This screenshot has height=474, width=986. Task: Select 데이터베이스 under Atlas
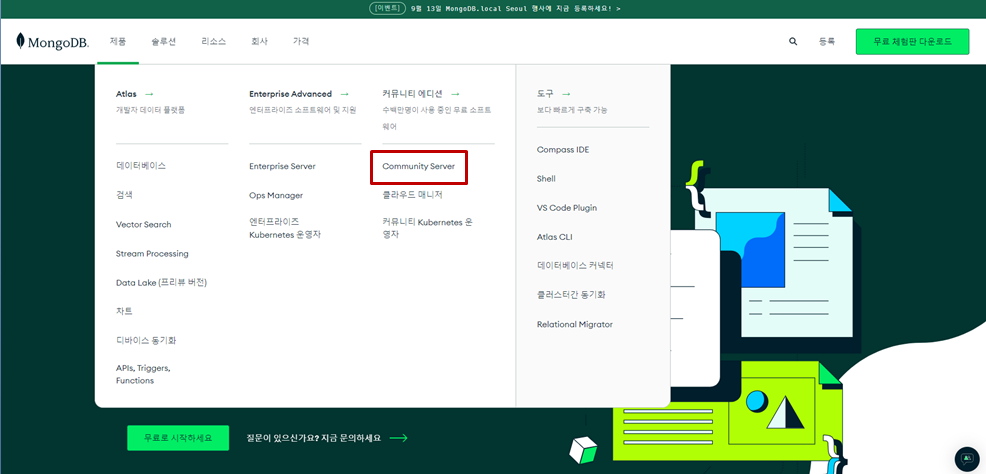coord(141,166)
